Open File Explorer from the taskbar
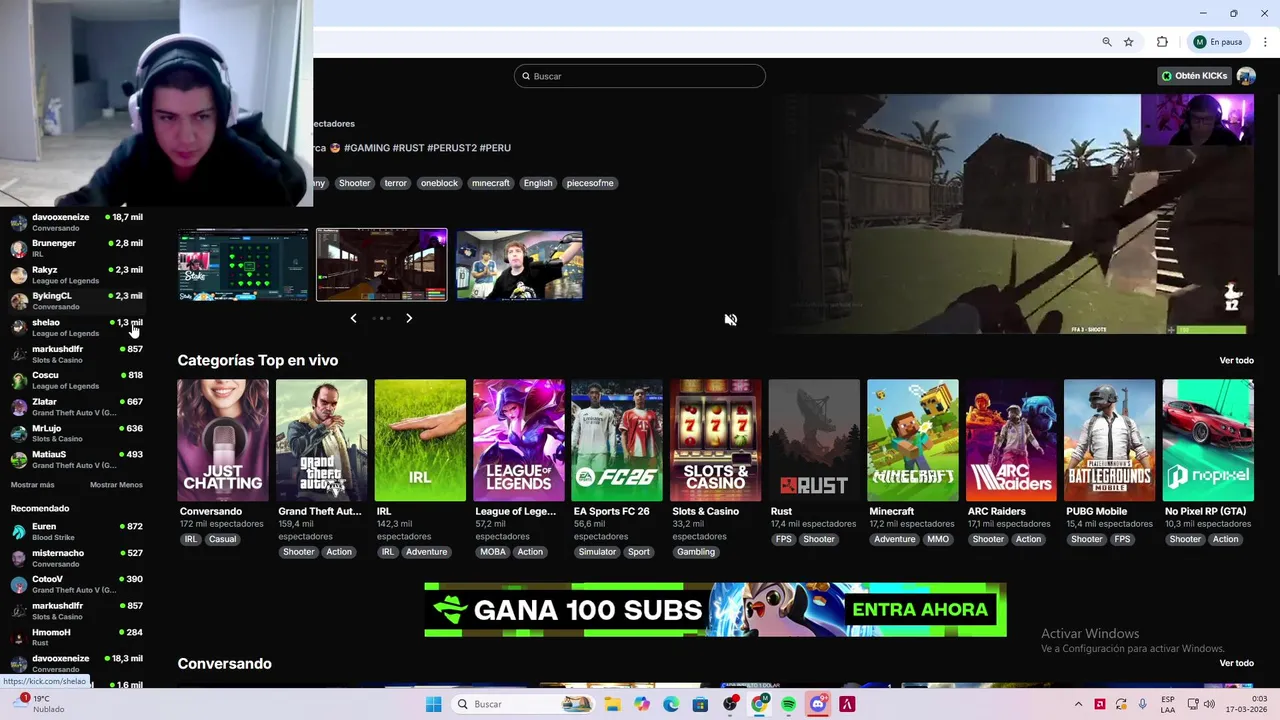The width and height of the screenshot is (1280, 720). click(612, 704)
